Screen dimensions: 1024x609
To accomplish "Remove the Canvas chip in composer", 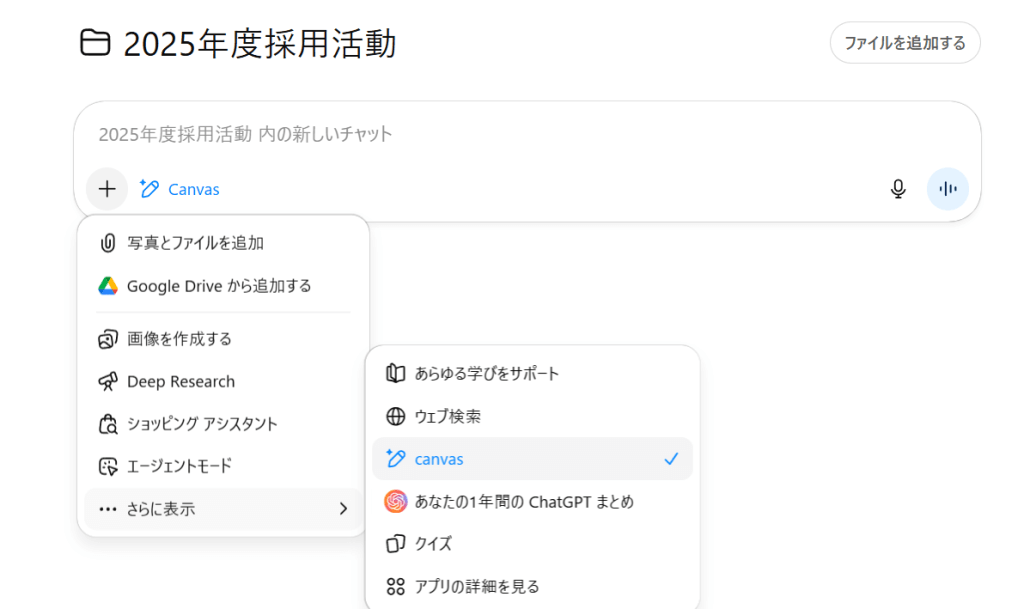I will [180, 189].
